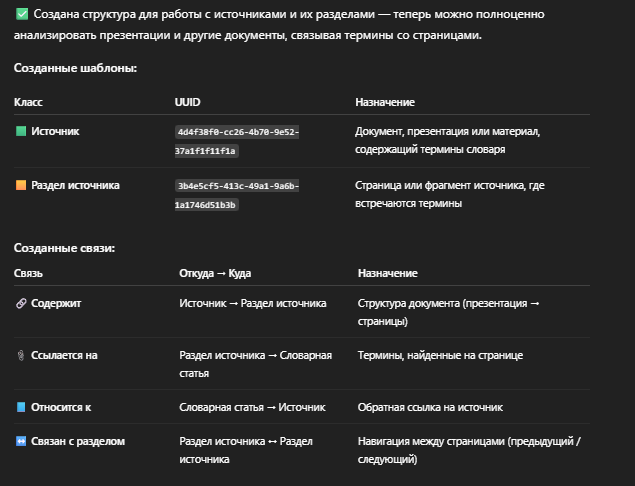The height and width of the screenshot is (486, 635).
Task: Click the blue square beside Относится к
Action: [21, 407]
